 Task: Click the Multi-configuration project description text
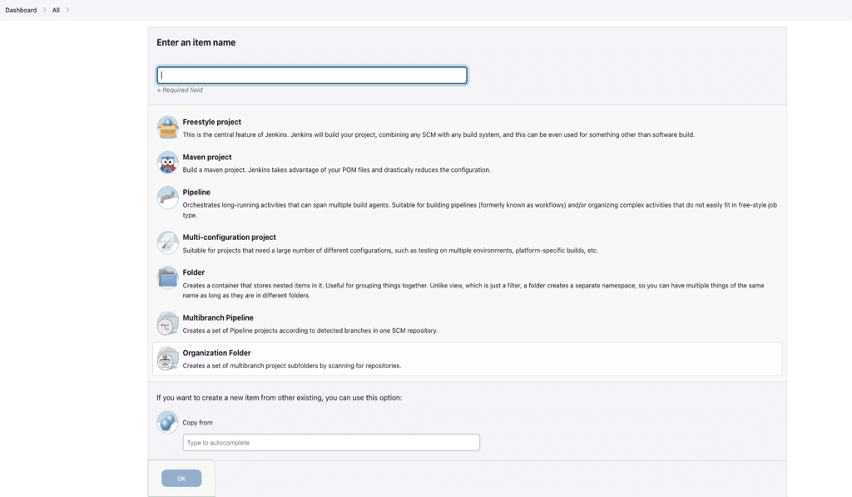(x=390, y=250)
